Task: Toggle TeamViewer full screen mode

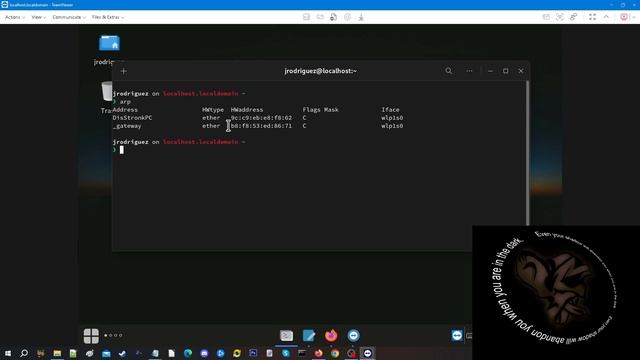Action: pos(593,17)
